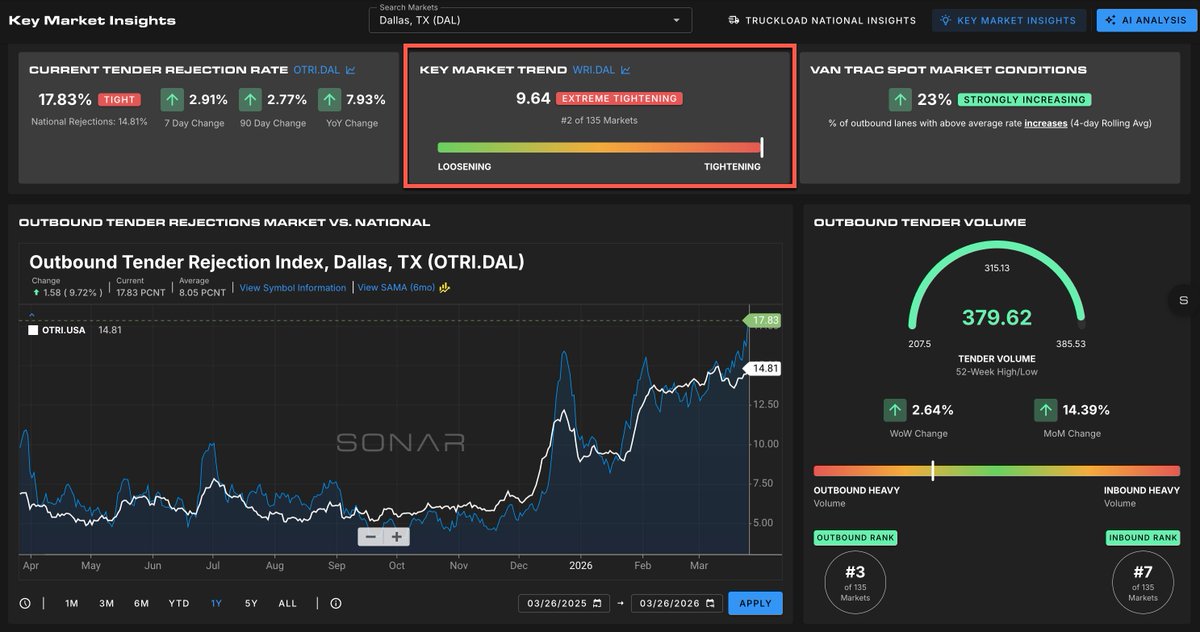
Task: Click the EXTREME TIGHTENING badge
Action: 619,99
